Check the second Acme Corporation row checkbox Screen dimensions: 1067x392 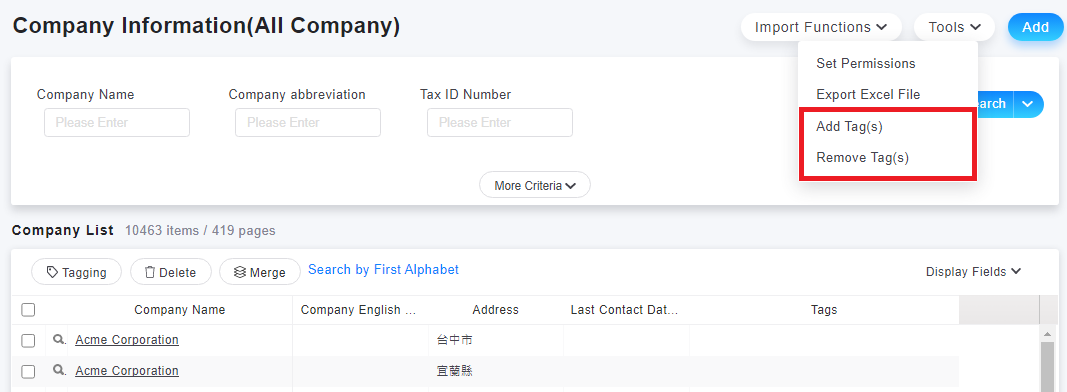click(x=28, y=372)
